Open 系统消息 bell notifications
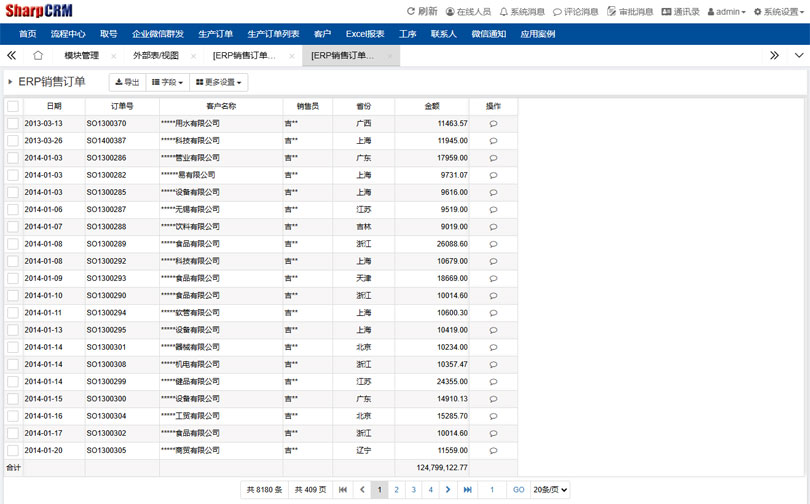This screenshot has width=810, height=504. click(x=522, y=11)
